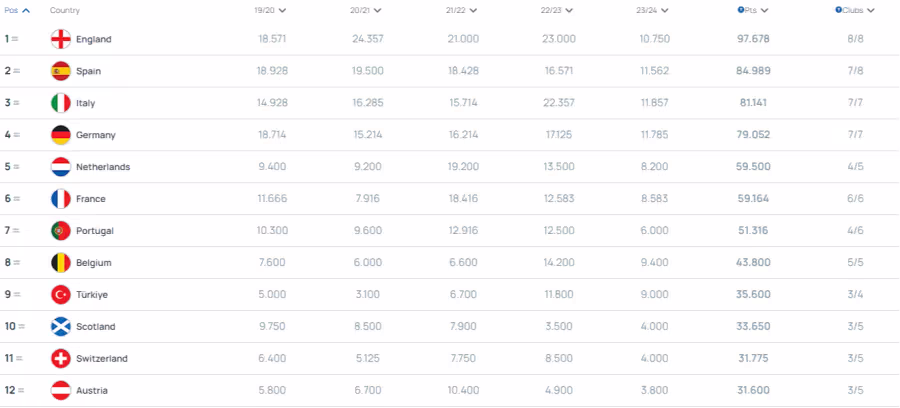The image size is (900, 408).
Task: Click the Scotland flag icon
Action: pyautogui.click(x=60, y=327)
